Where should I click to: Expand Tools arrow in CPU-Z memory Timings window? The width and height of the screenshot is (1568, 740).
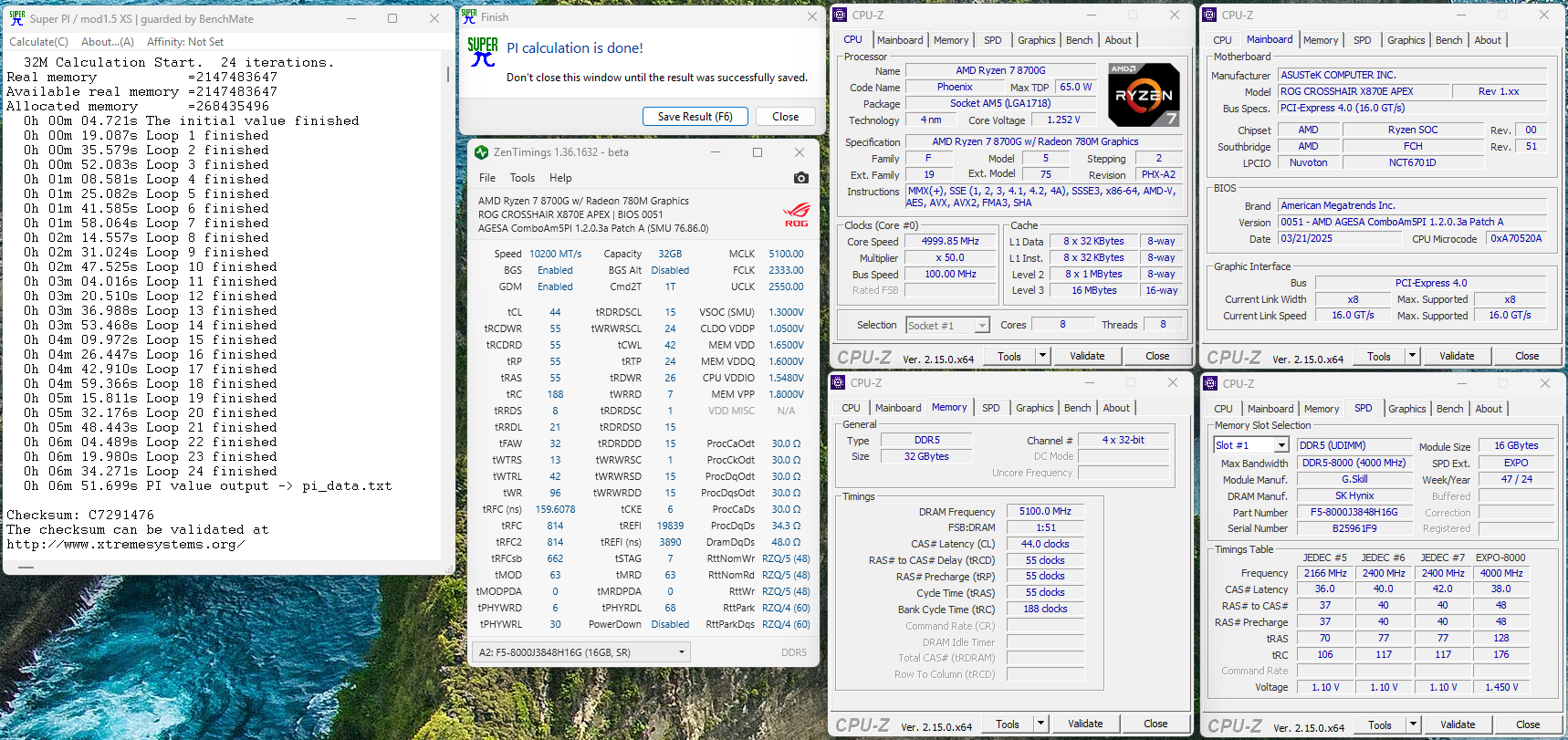(1040, 724)
